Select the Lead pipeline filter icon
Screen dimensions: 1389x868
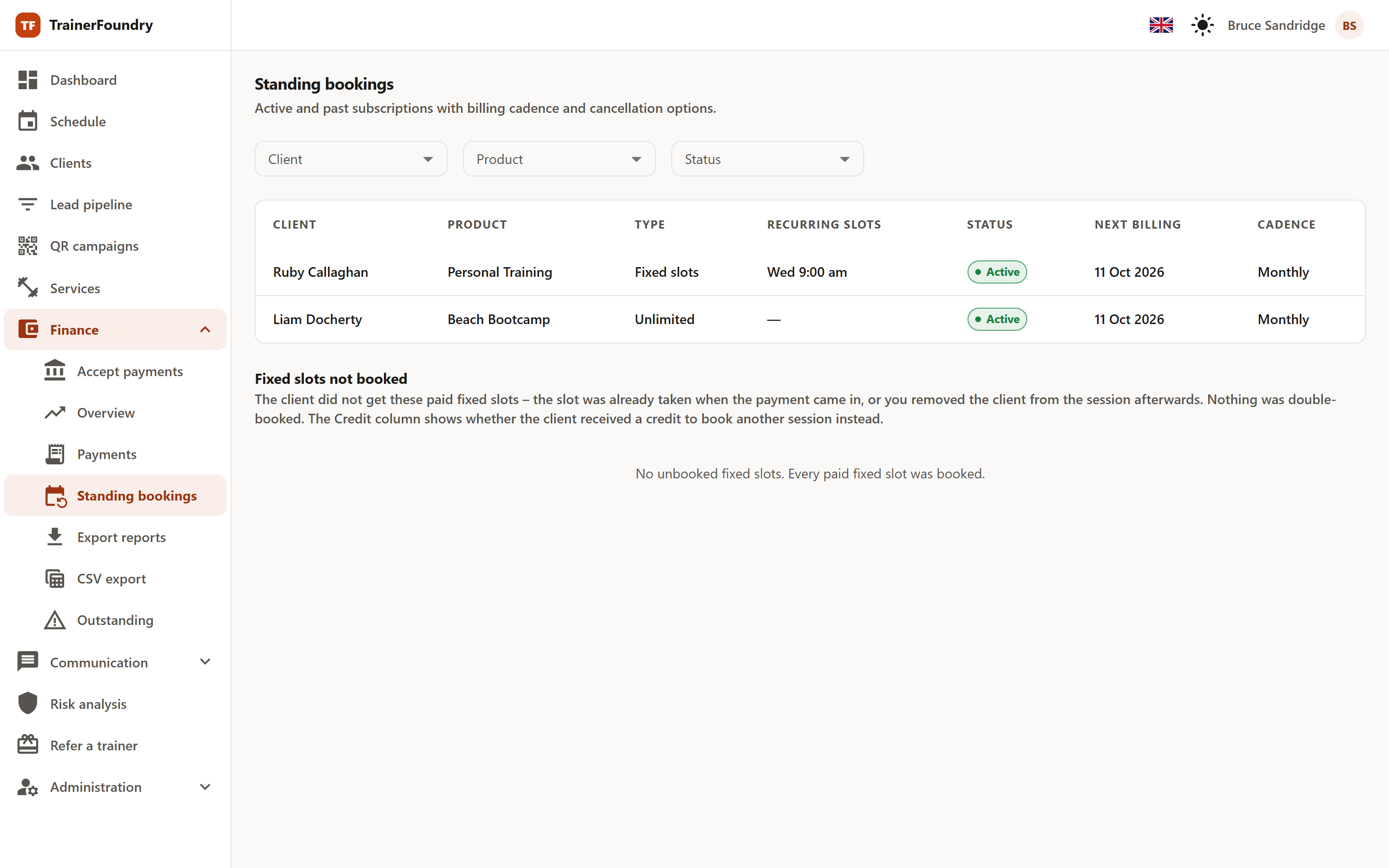pyautogui.click(x=27, y=204)
